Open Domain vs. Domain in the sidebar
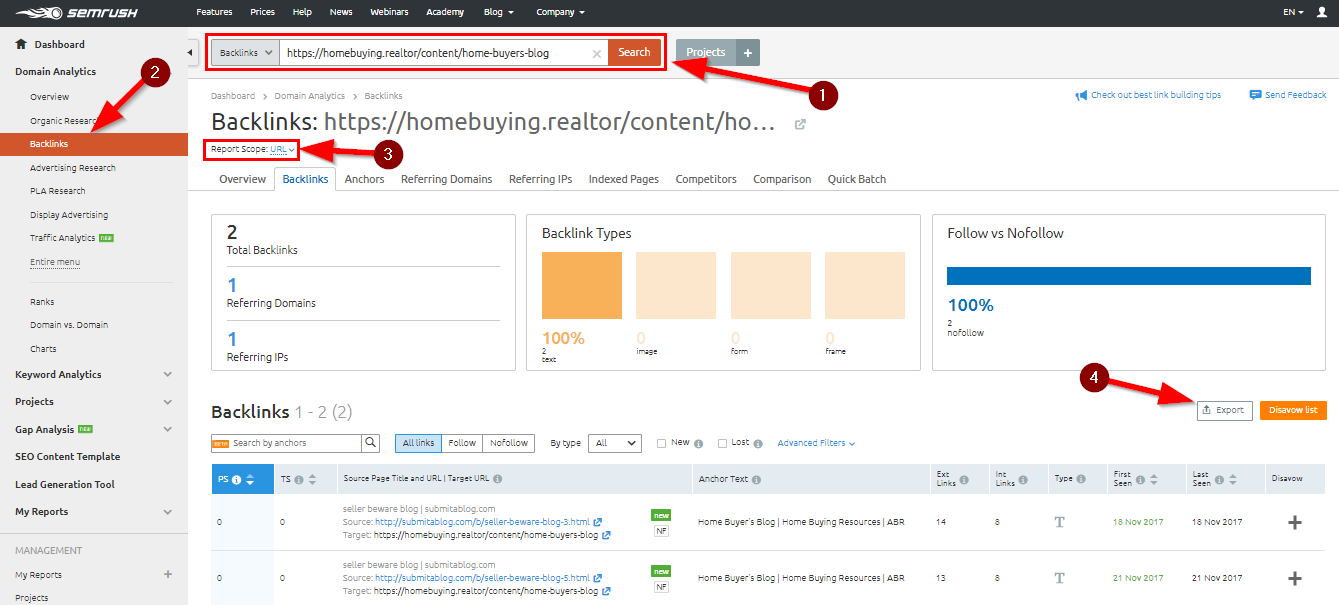 (69, 325)
